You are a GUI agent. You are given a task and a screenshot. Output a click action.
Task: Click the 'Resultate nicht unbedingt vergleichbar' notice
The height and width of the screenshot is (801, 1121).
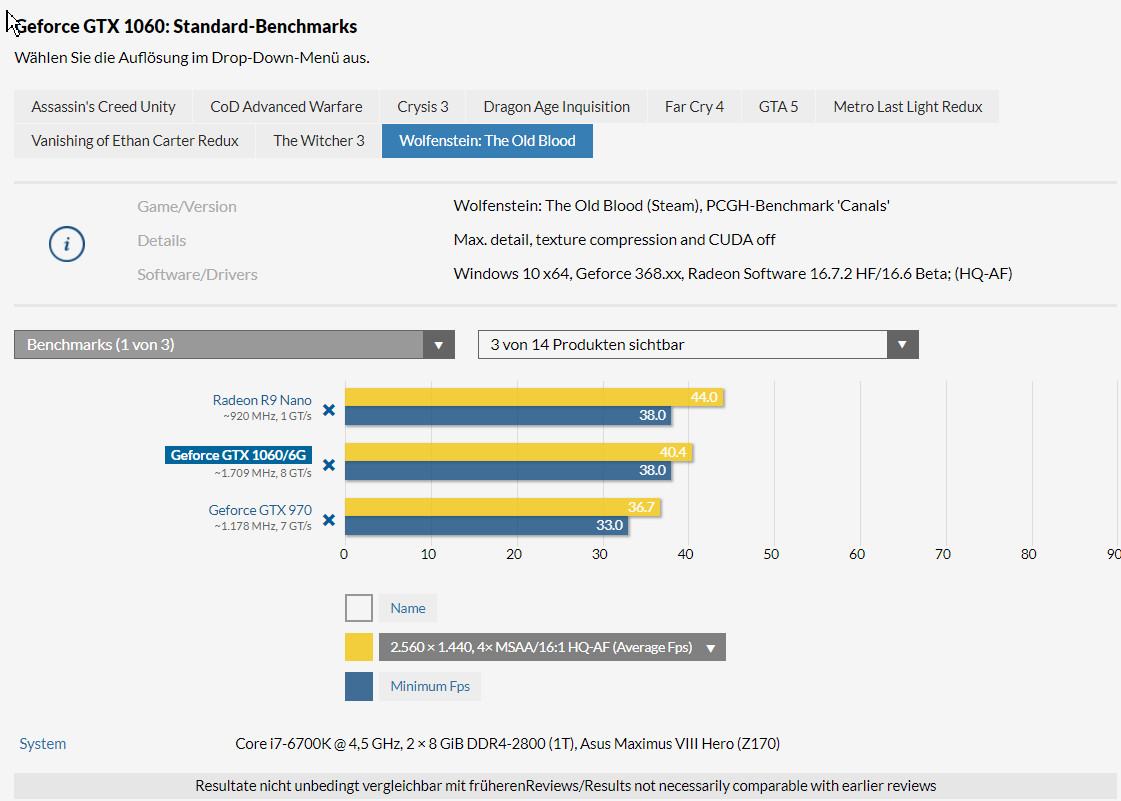point(565,786)
